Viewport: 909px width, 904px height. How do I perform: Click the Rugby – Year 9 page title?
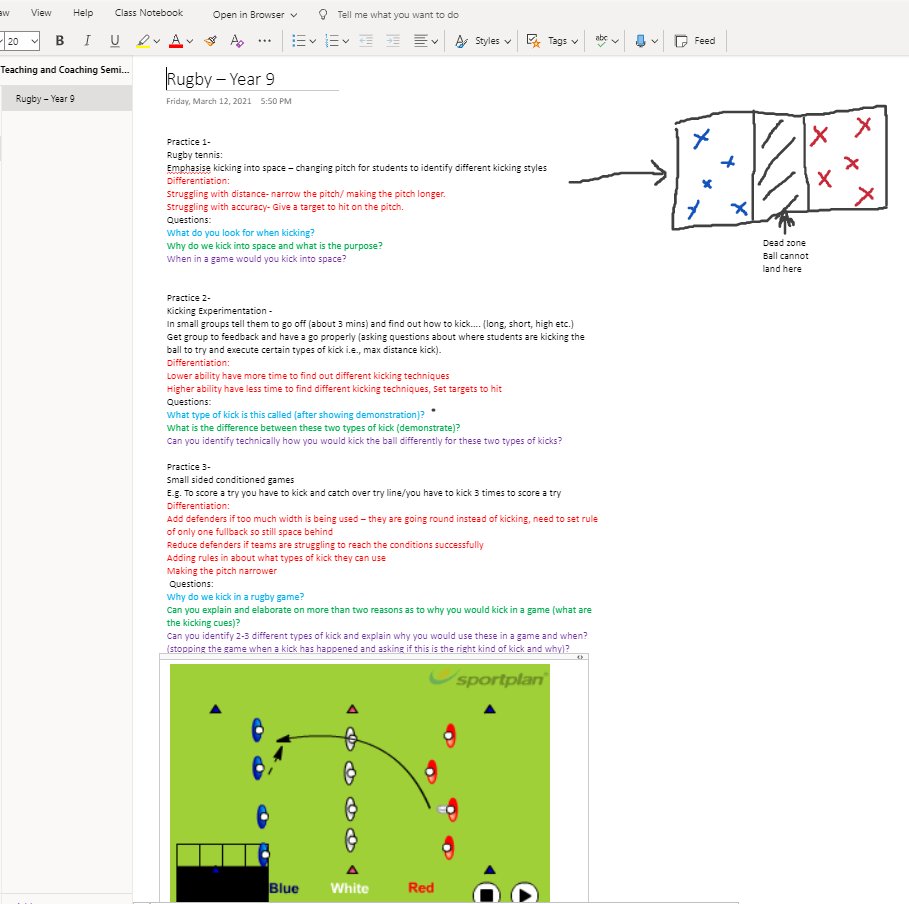pyautogui.click(x=220, y=79)
